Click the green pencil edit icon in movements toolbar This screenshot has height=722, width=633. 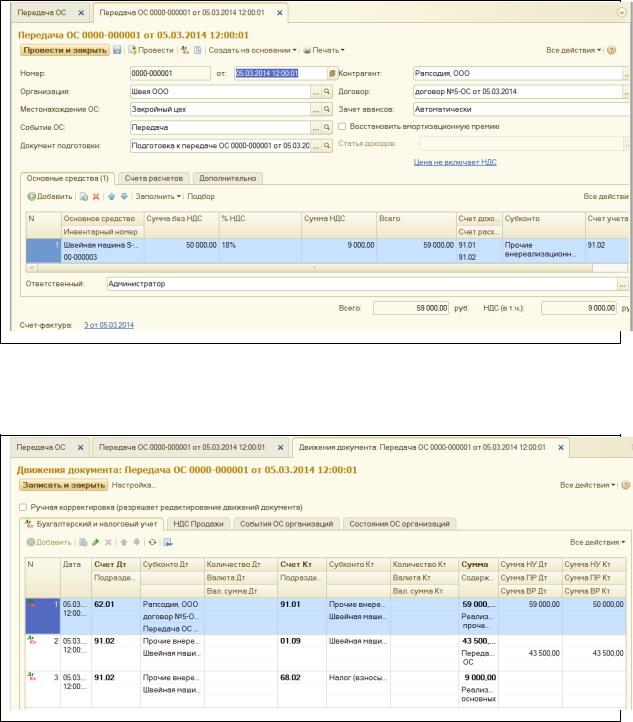point(96,542)
